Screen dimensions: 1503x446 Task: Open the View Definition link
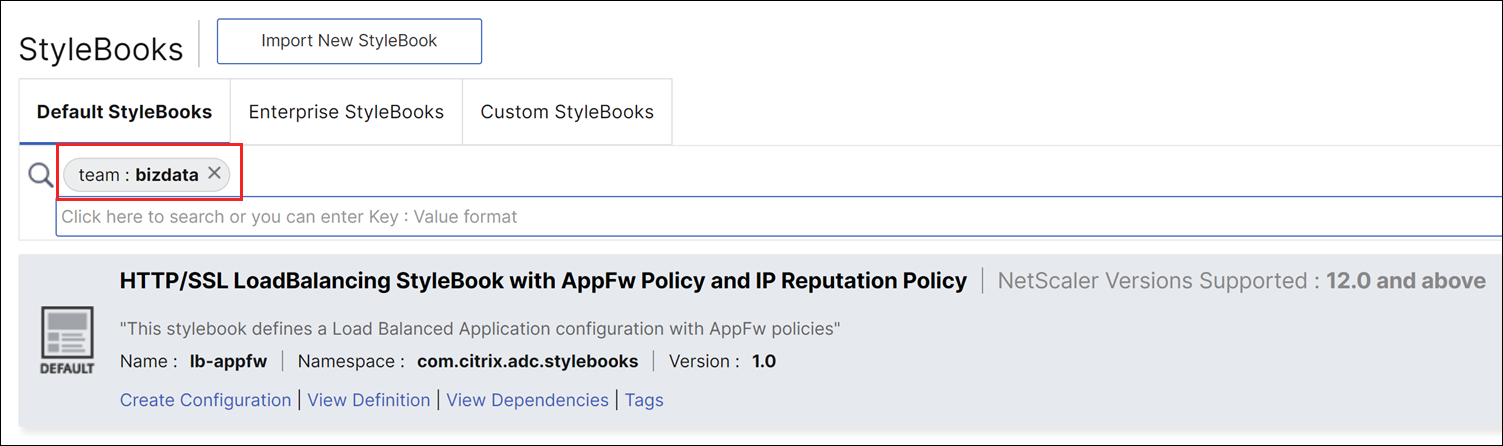click(x=369, y=400)
